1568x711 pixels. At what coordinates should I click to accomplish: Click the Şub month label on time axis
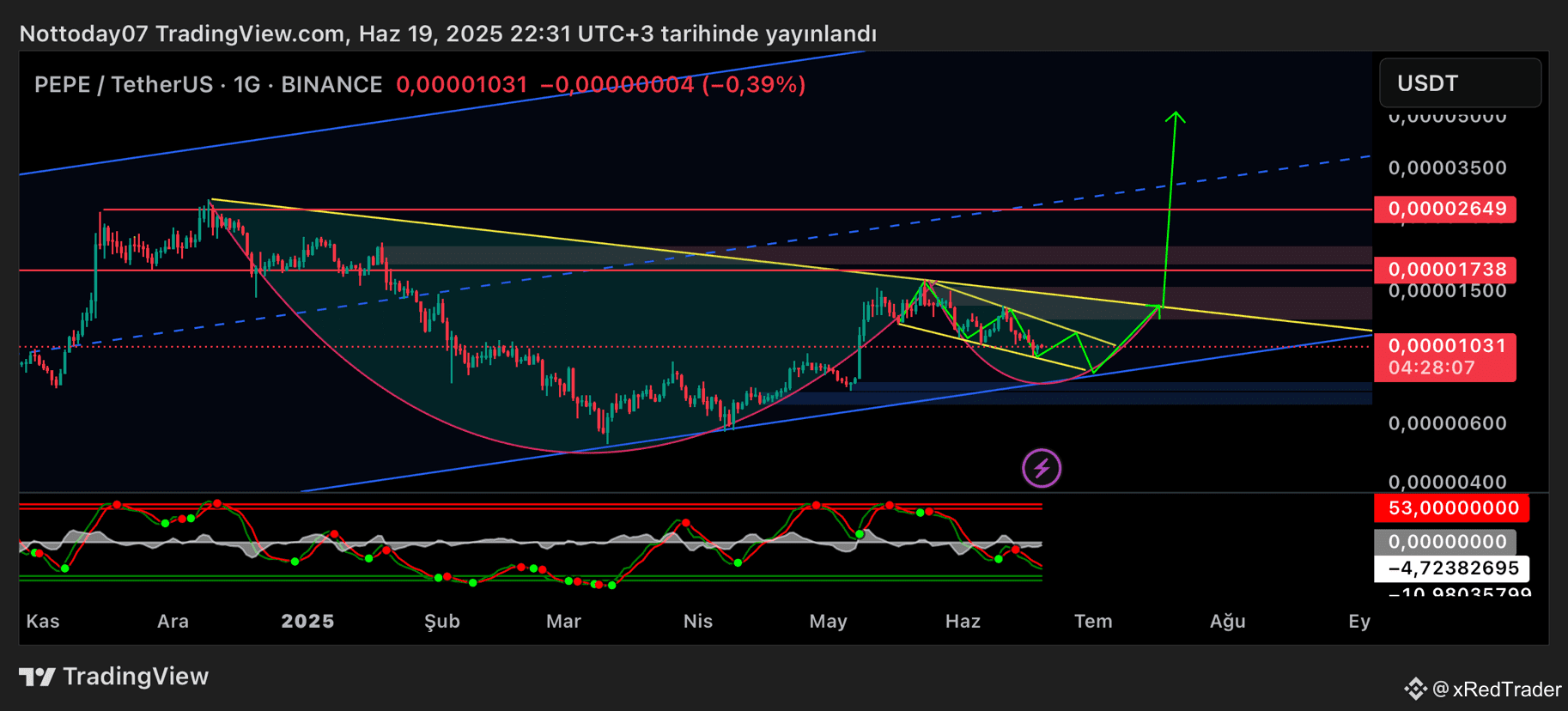pyautogui.click(x=442, y=622)
